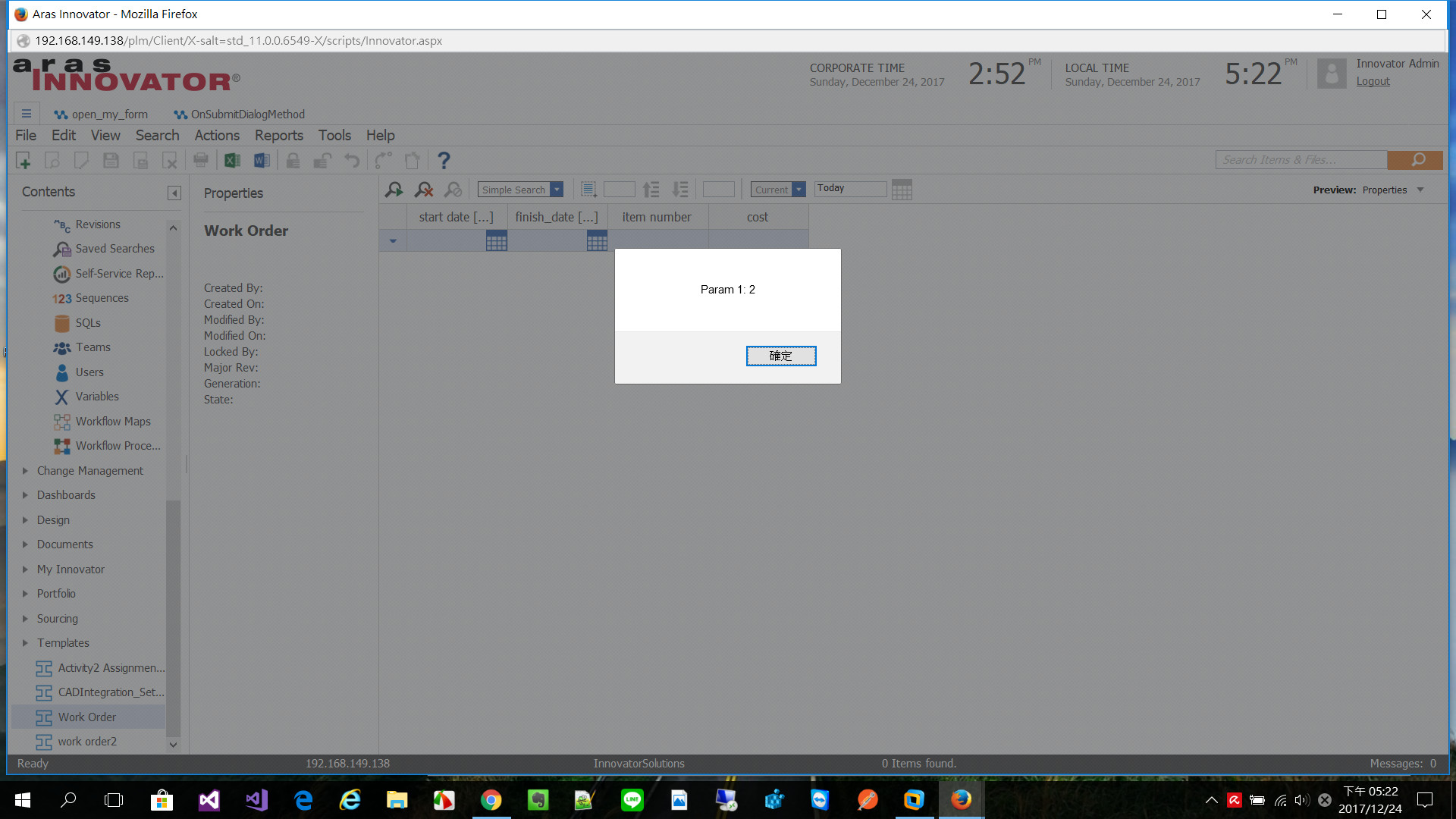Open calendar picker in start date cell
Screen dimensions: 1456x819
(496, 242)
